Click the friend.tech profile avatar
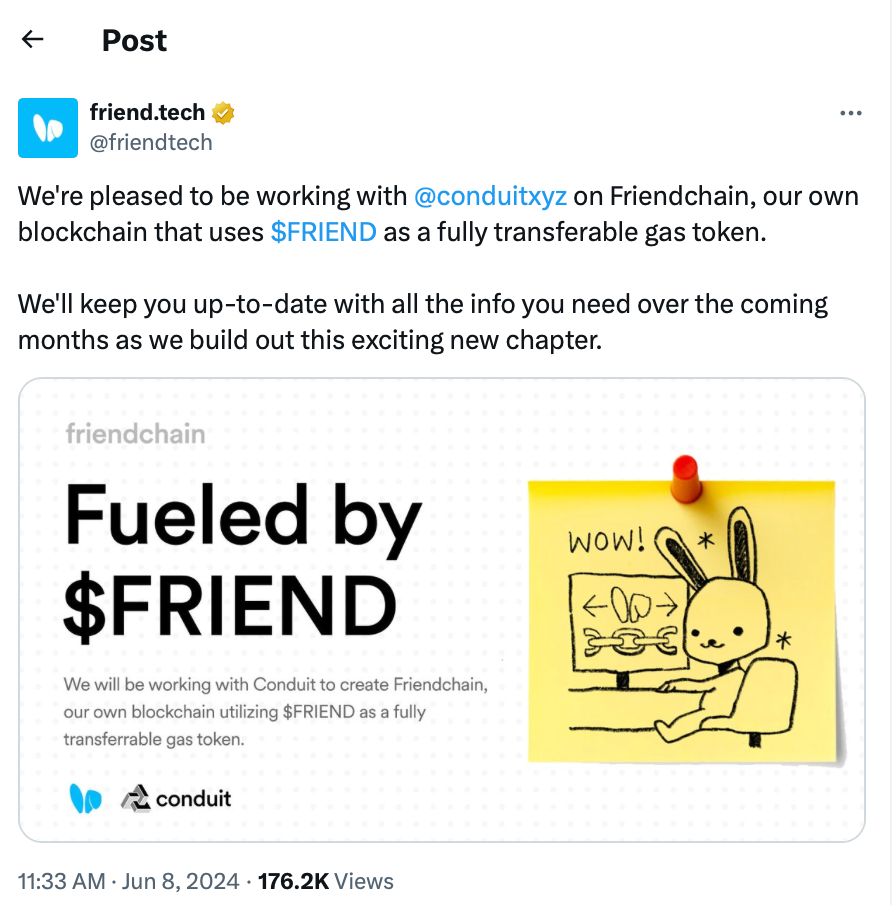 pos(48,128)
